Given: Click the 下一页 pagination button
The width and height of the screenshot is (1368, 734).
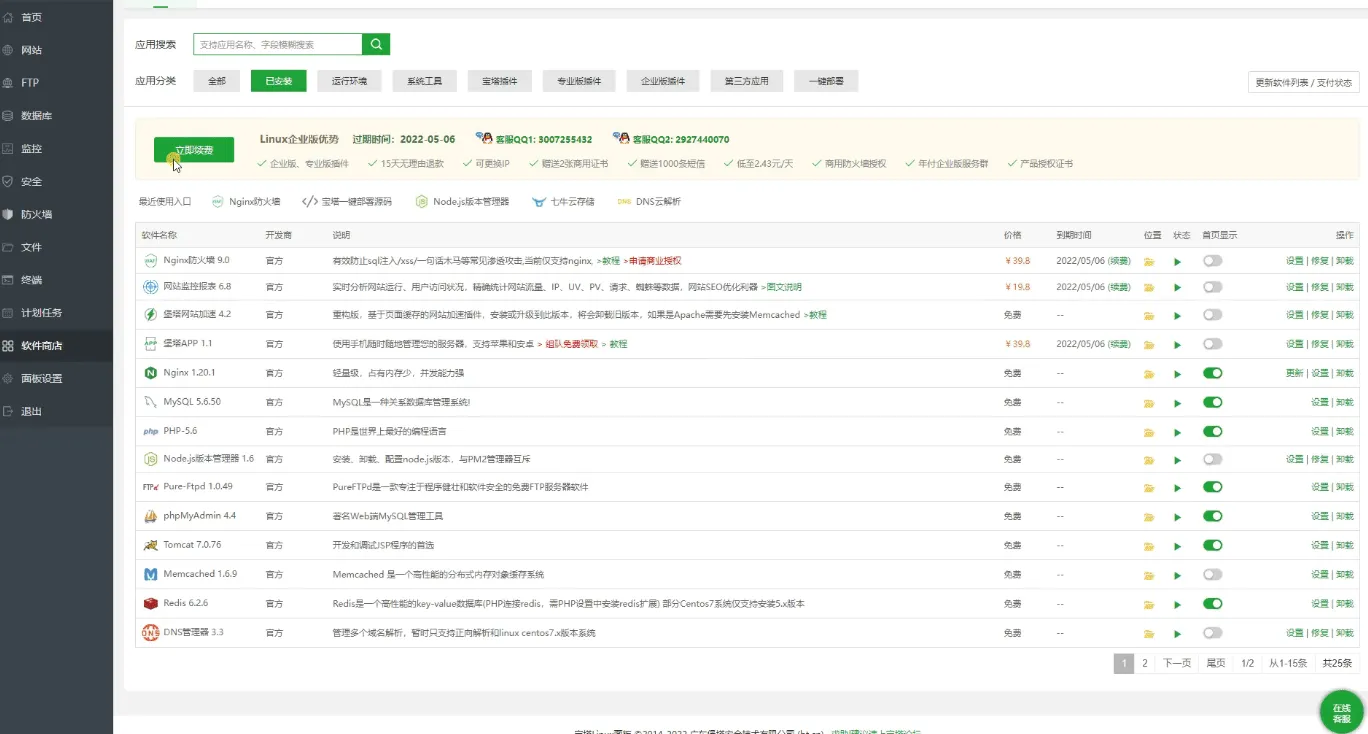Looking at the screenshot, I should coord(1177,663).
